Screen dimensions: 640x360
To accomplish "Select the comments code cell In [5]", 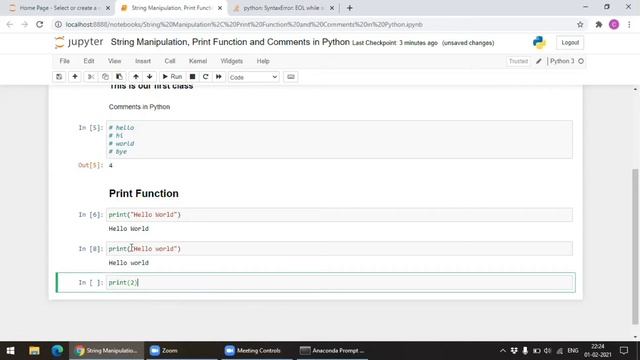I will (x=340, y=140).
